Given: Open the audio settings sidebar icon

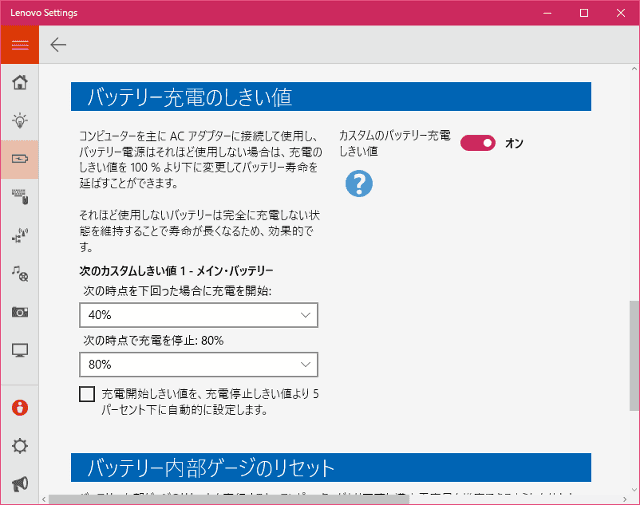Looking at the screenshot, I should tap(20, 274).
